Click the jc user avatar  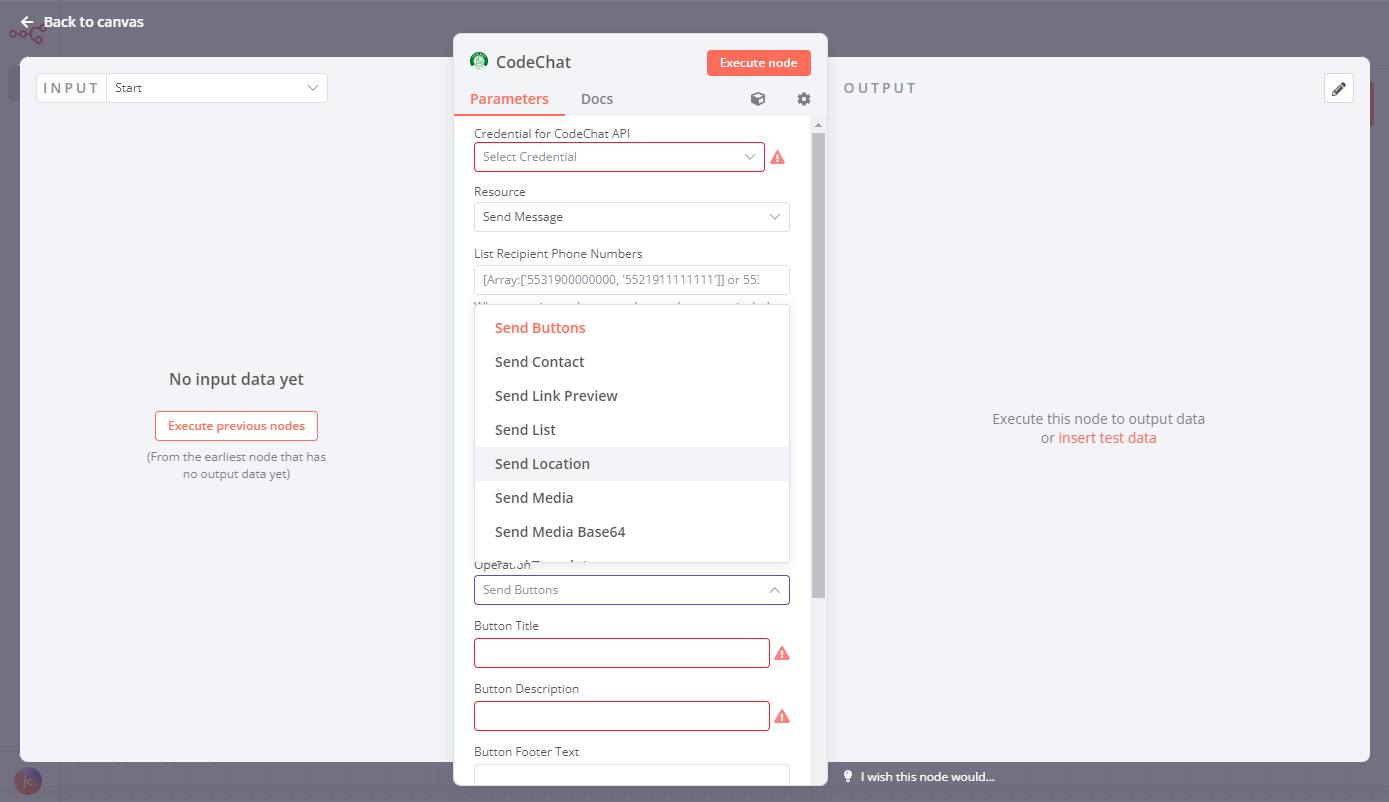(28, 781)
